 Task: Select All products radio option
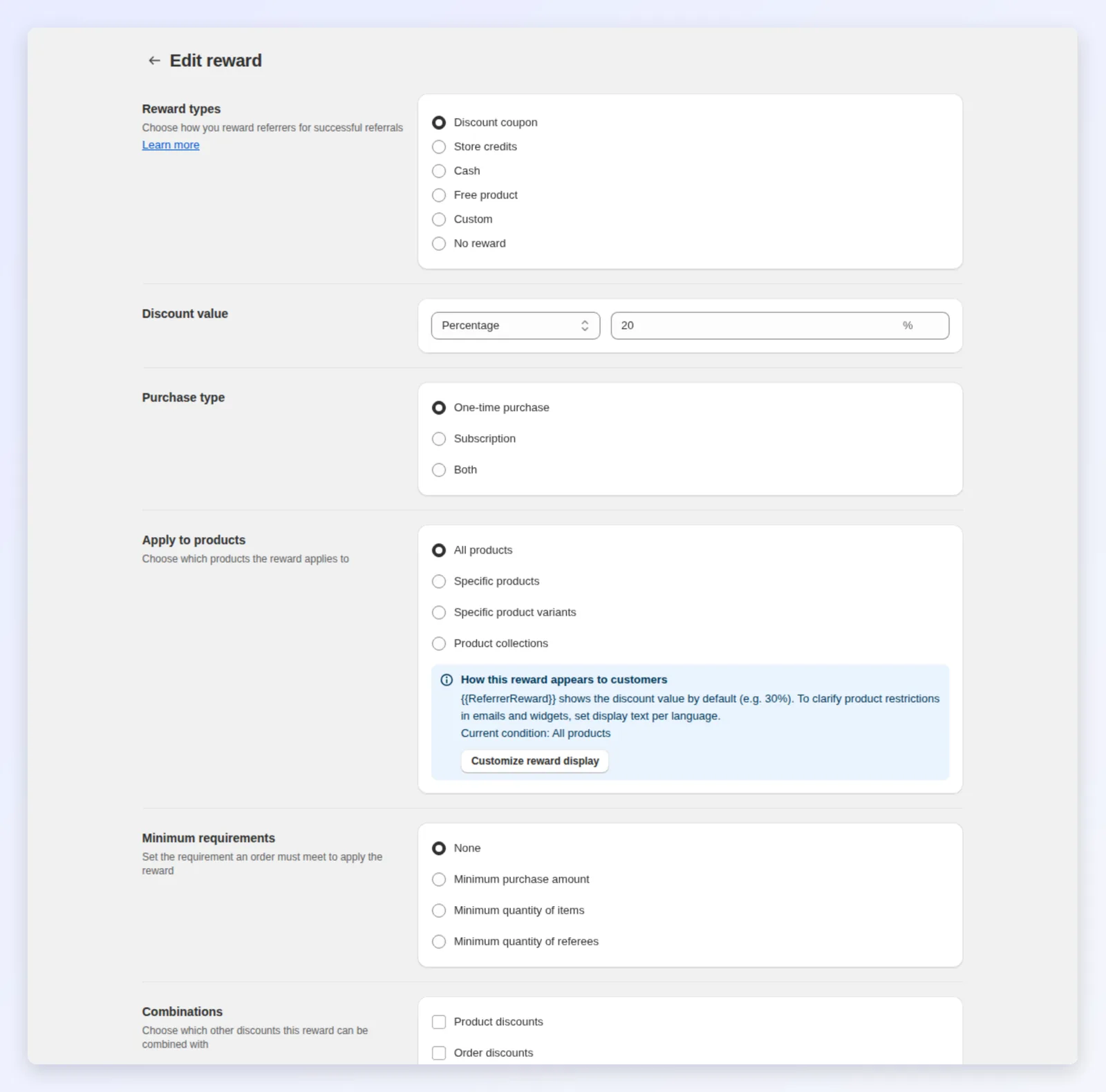(439, 550)
